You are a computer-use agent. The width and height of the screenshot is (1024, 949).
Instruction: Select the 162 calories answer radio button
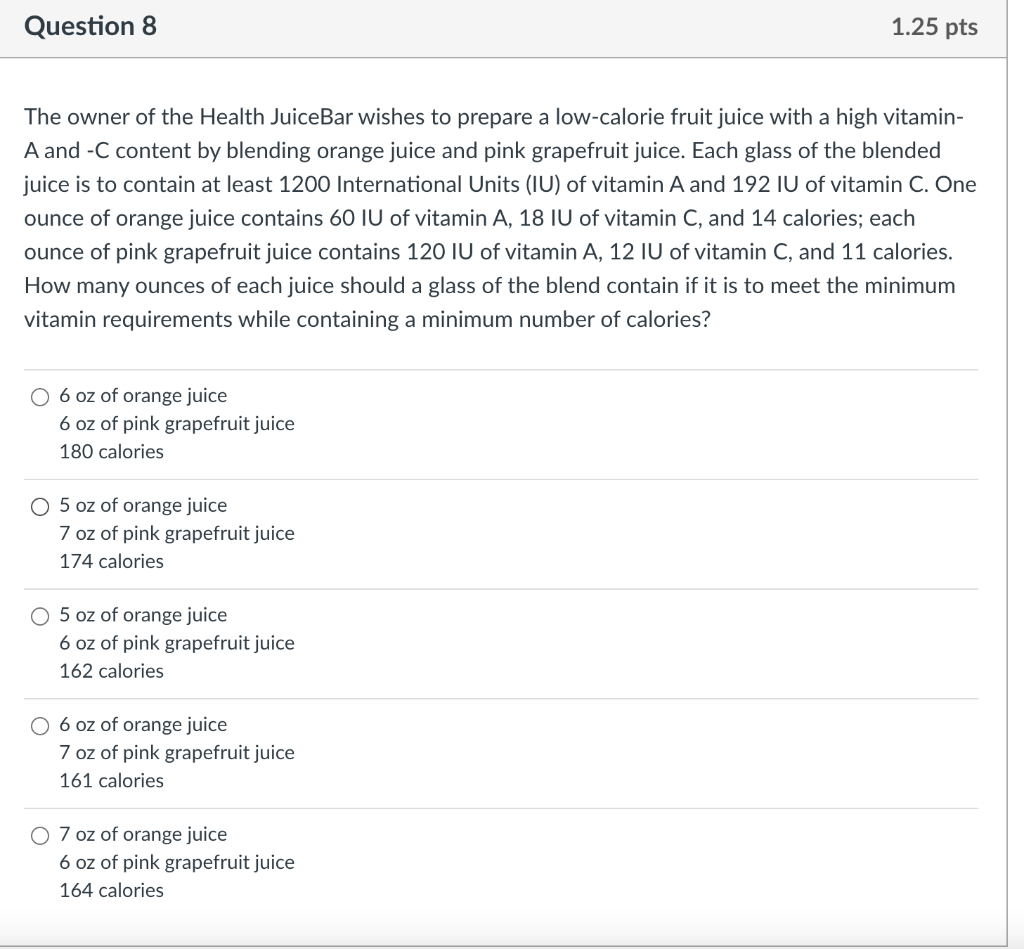(x=40, y=616)
